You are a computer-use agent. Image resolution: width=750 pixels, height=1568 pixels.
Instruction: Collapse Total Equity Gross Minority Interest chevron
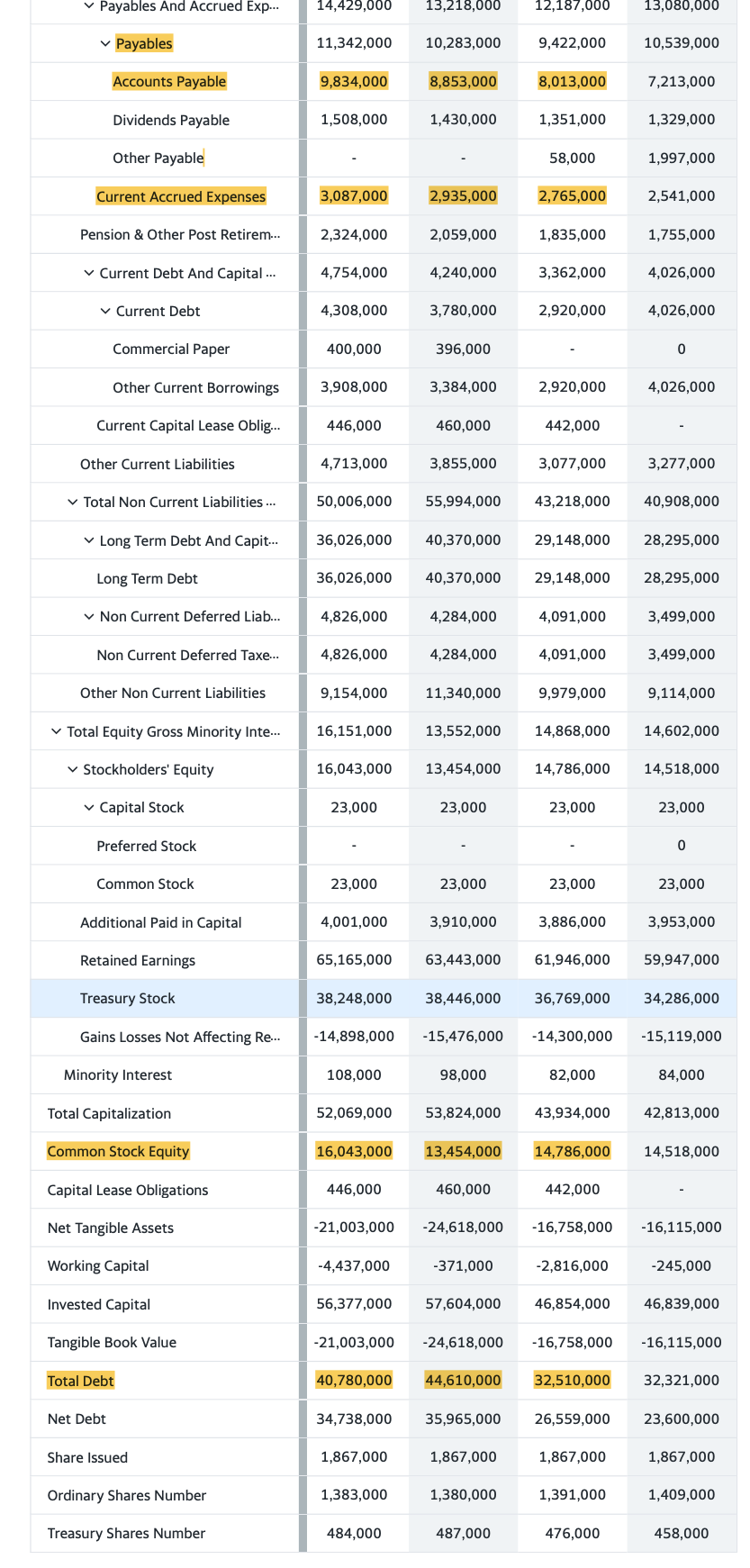pyautogui.click(x=57, y=731)
